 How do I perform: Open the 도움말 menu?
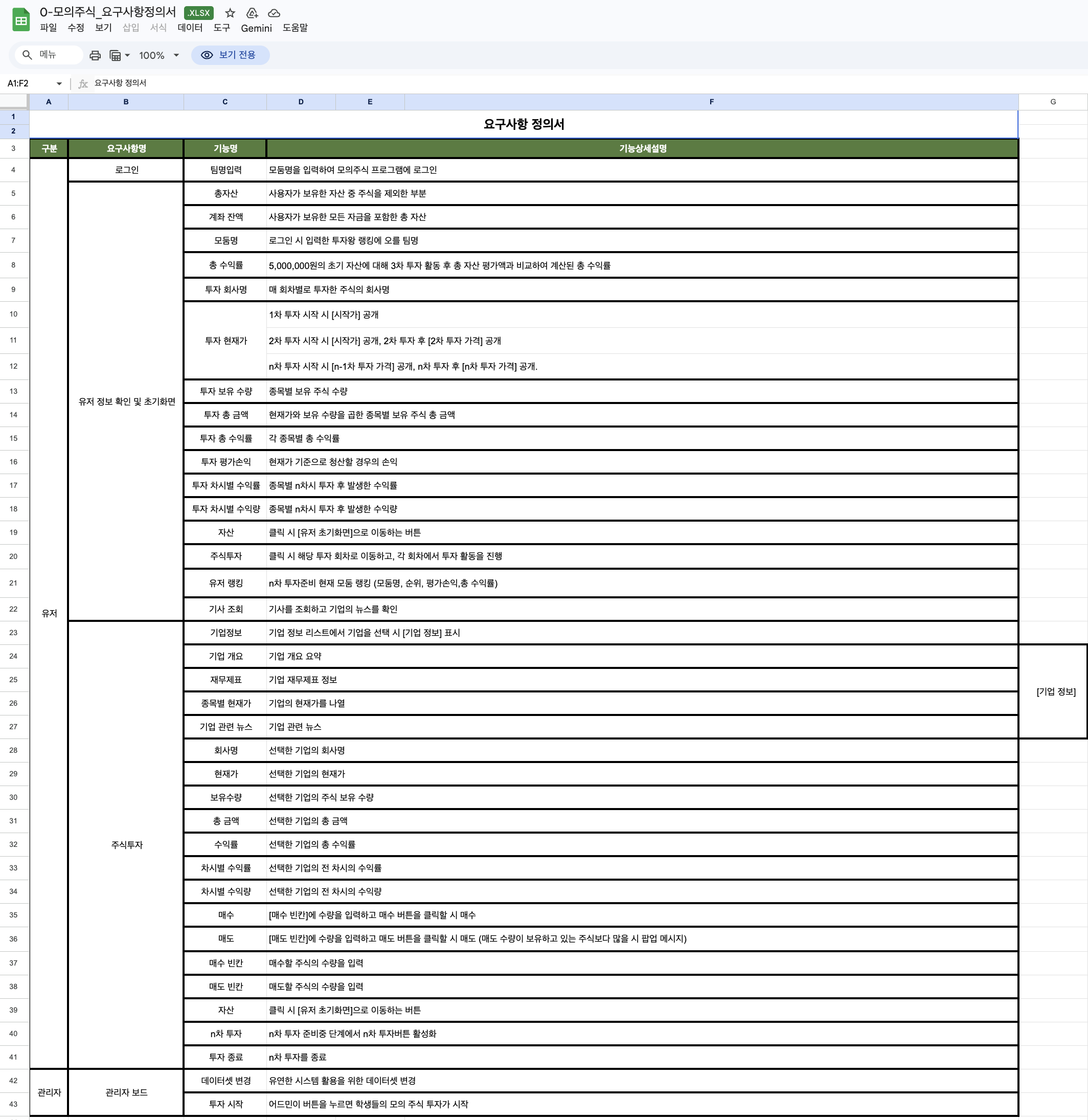(295, 28)
